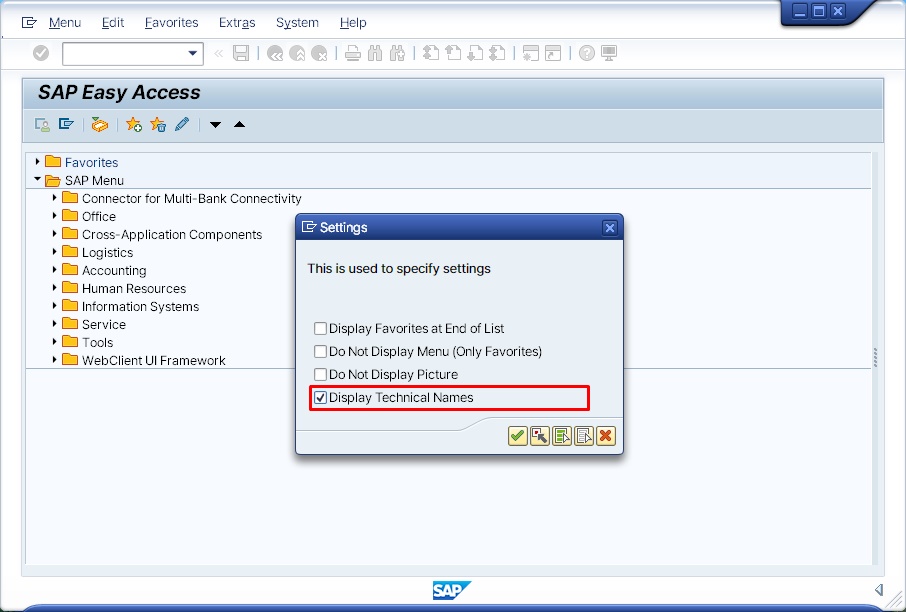Click the SAP Menu toolbar icon
Screen dimensions: 906x612
[66, 124]
